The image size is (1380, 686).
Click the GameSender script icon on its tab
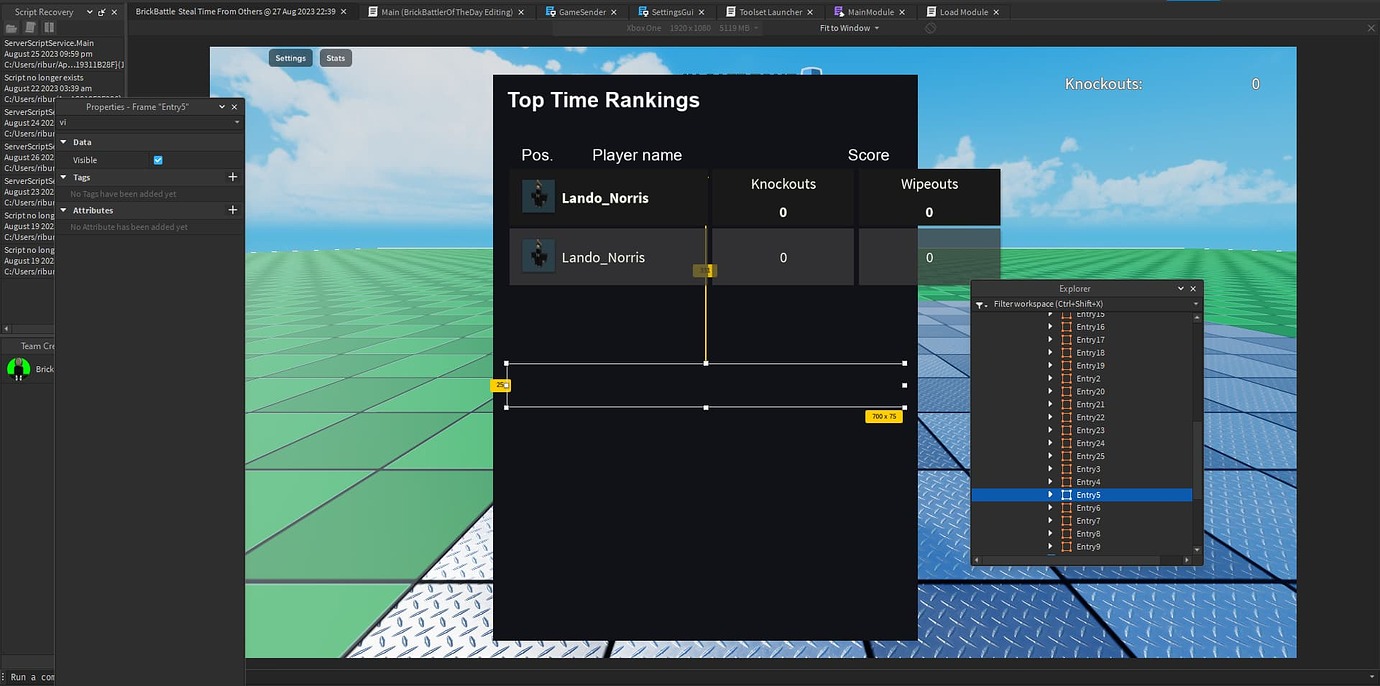pos(550,11)
